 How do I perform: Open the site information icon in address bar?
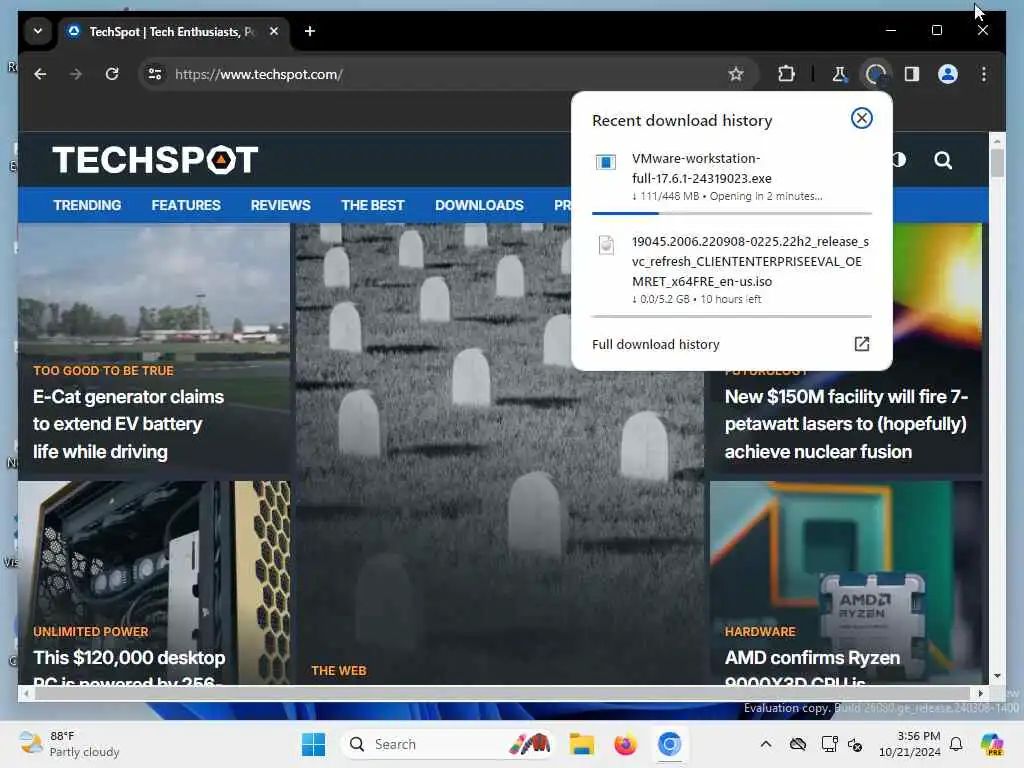pyautogui.click(x=155, y=74)
